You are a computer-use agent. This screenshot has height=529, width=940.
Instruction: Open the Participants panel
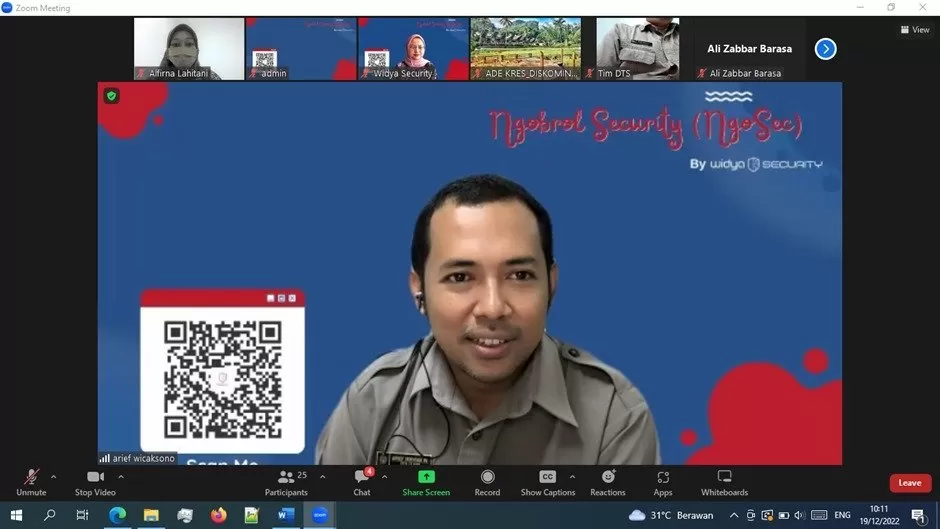[x=286, y=483]
